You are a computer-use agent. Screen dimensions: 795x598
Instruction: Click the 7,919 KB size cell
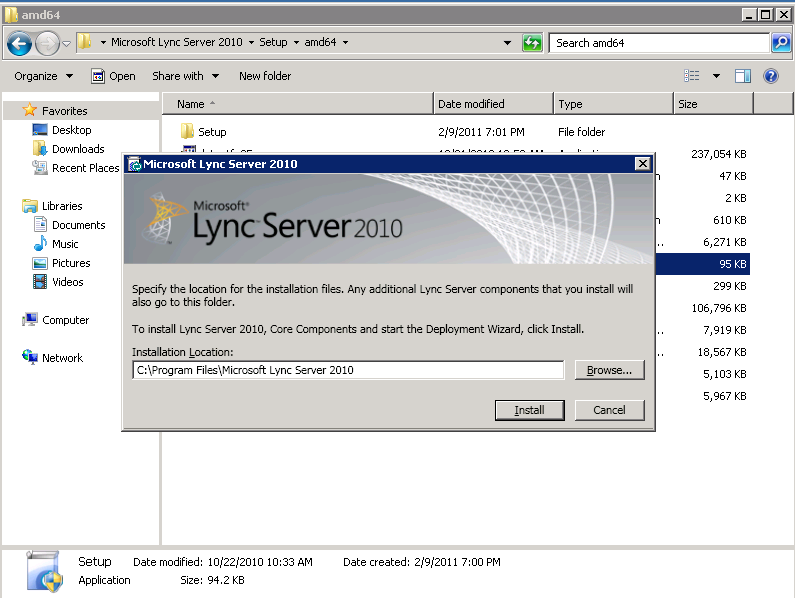point(725,330)
